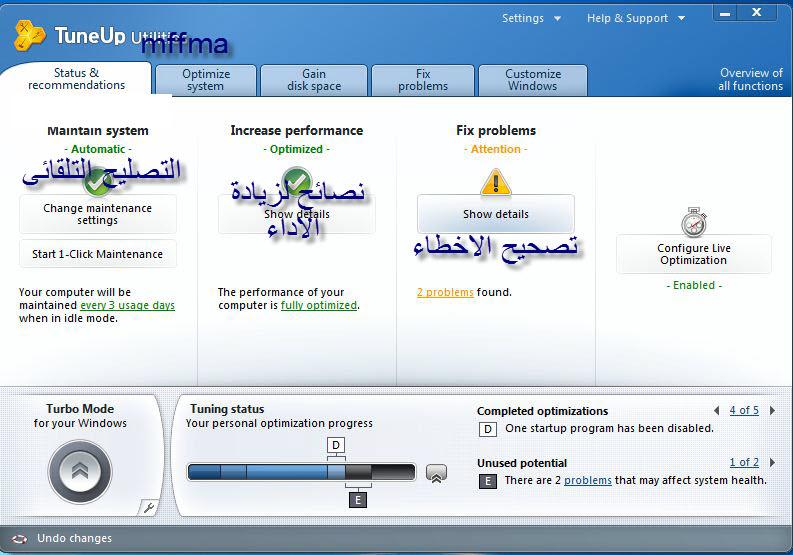Go to previous completed optimization arrow

pyautogui.click(x=717, y=410)
